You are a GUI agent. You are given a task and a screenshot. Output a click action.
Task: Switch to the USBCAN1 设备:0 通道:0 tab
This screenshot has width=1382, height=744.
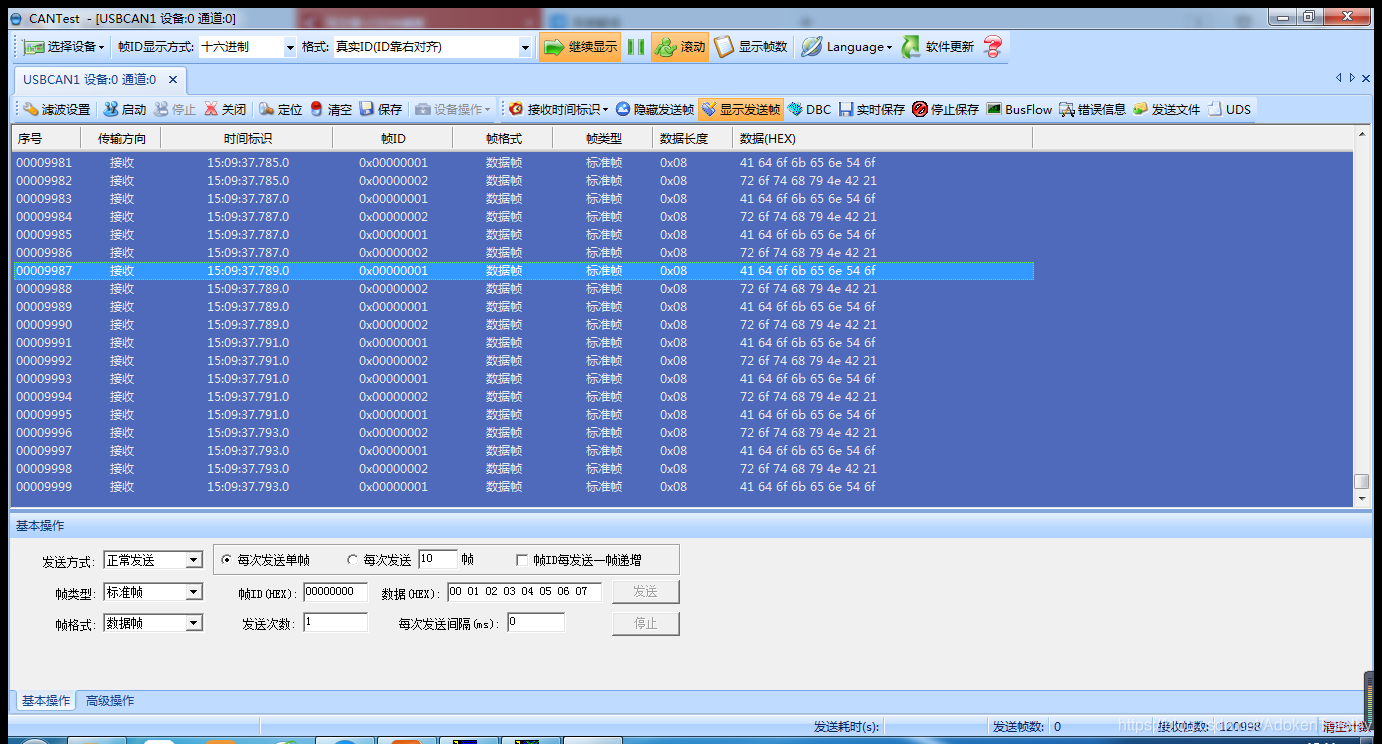coord(89,80)
